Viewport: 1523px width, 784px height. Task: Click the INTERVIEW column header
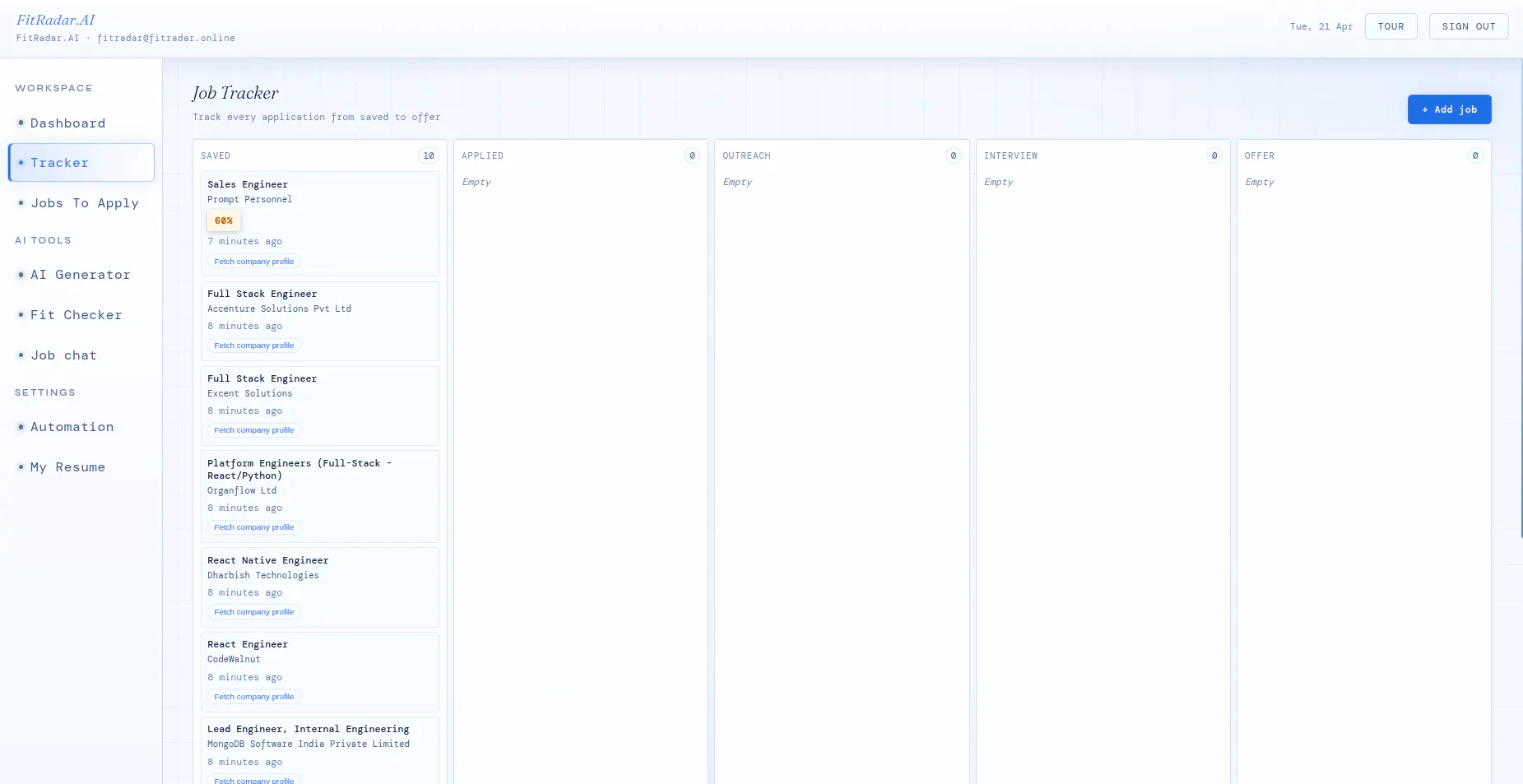(x=1010, y=155)
